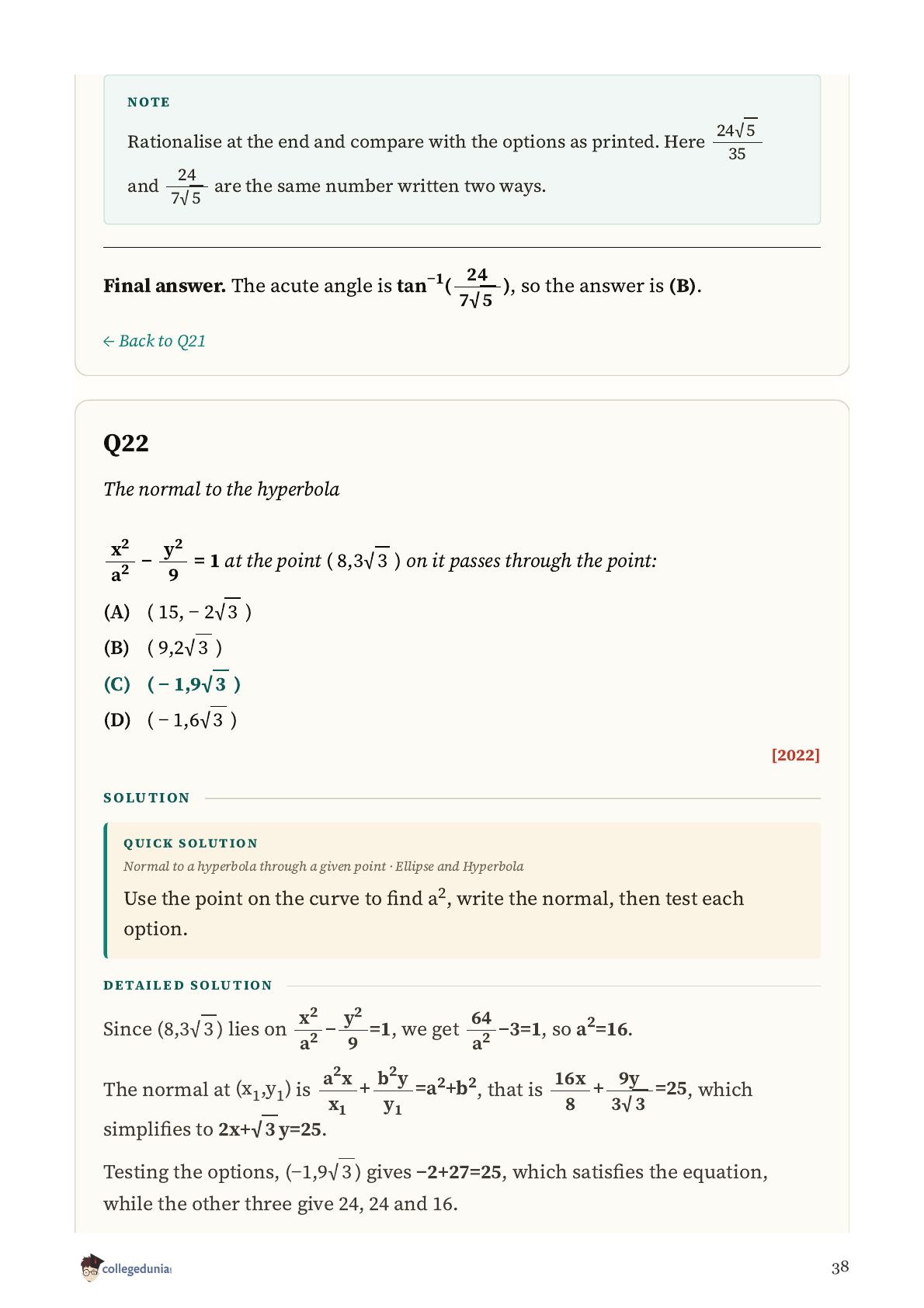Click the QUICK SOLUTION box title
The height and width of the screenshot is (1308, 924).
(190, 843)
